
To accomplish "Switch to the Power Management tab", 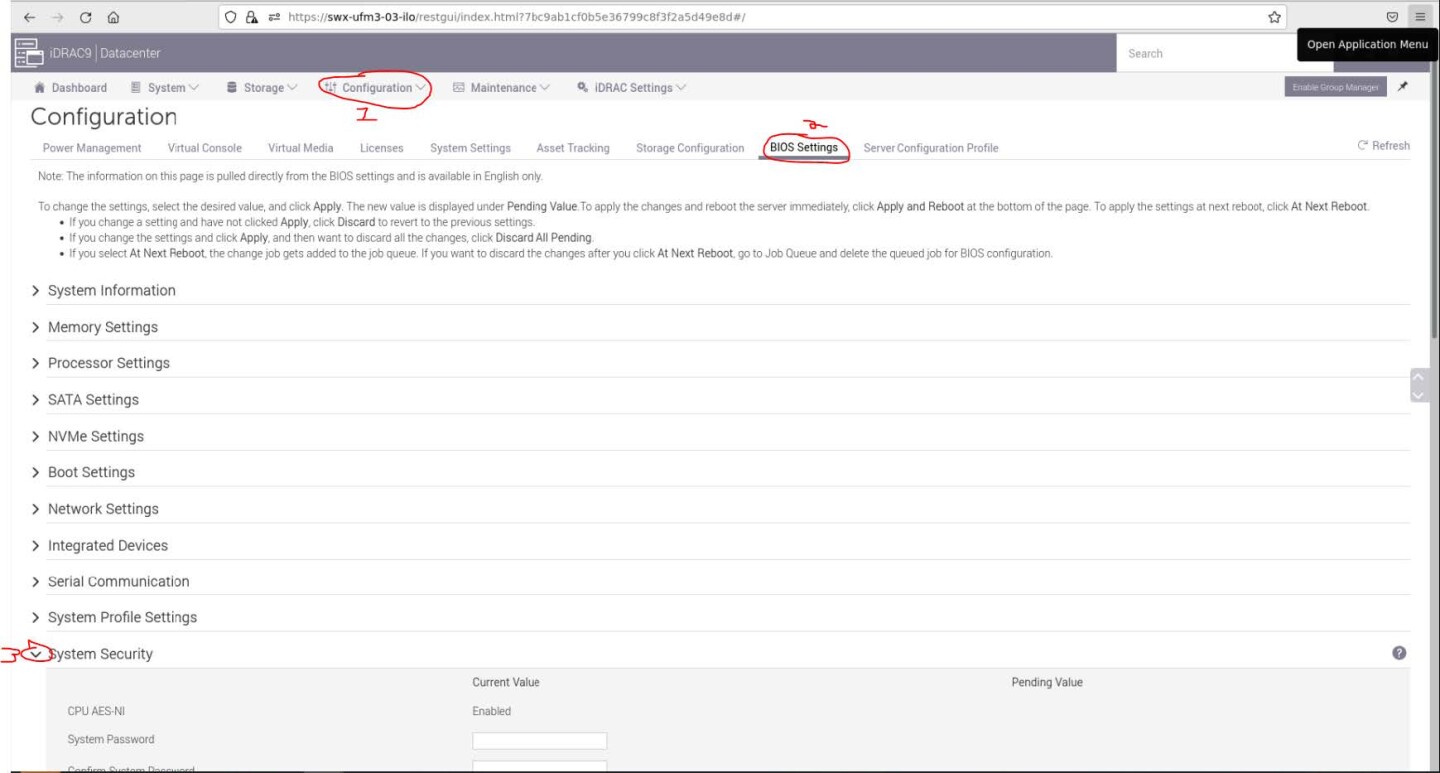I will (x=92, y=148).
